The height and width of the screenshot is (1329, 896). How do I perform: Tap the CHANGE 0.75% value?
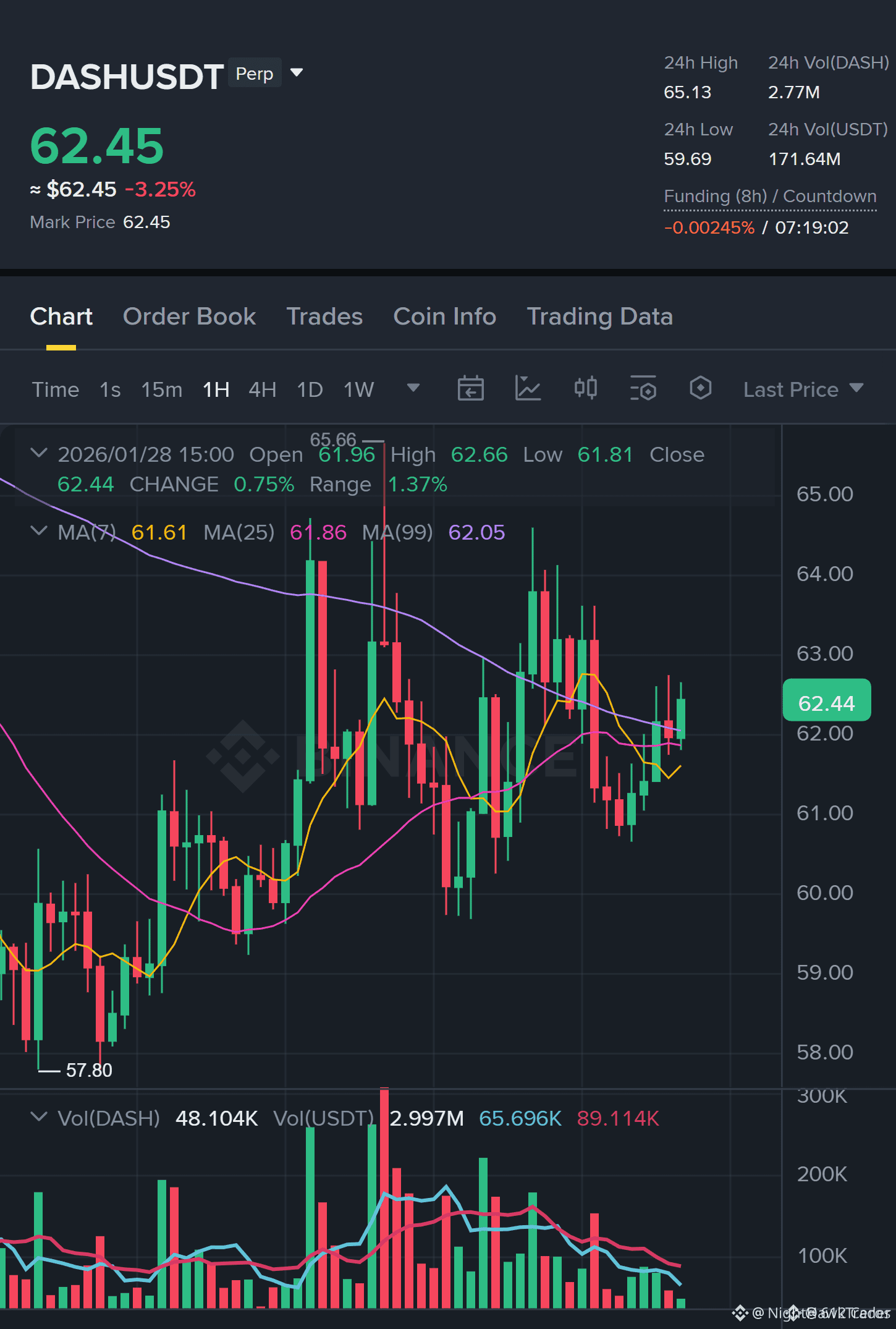(x=264, y=484)
